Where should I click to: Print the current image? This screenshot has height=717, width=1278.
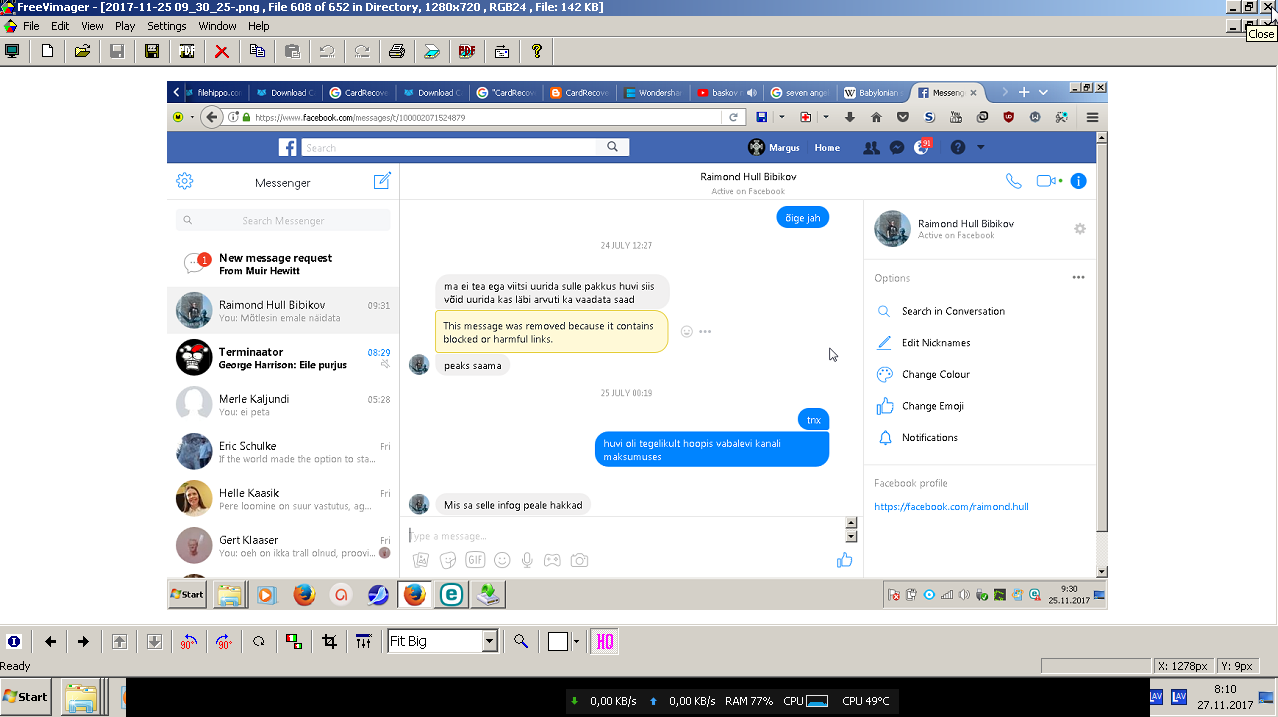pyautogui.click(x=397, y=50)
